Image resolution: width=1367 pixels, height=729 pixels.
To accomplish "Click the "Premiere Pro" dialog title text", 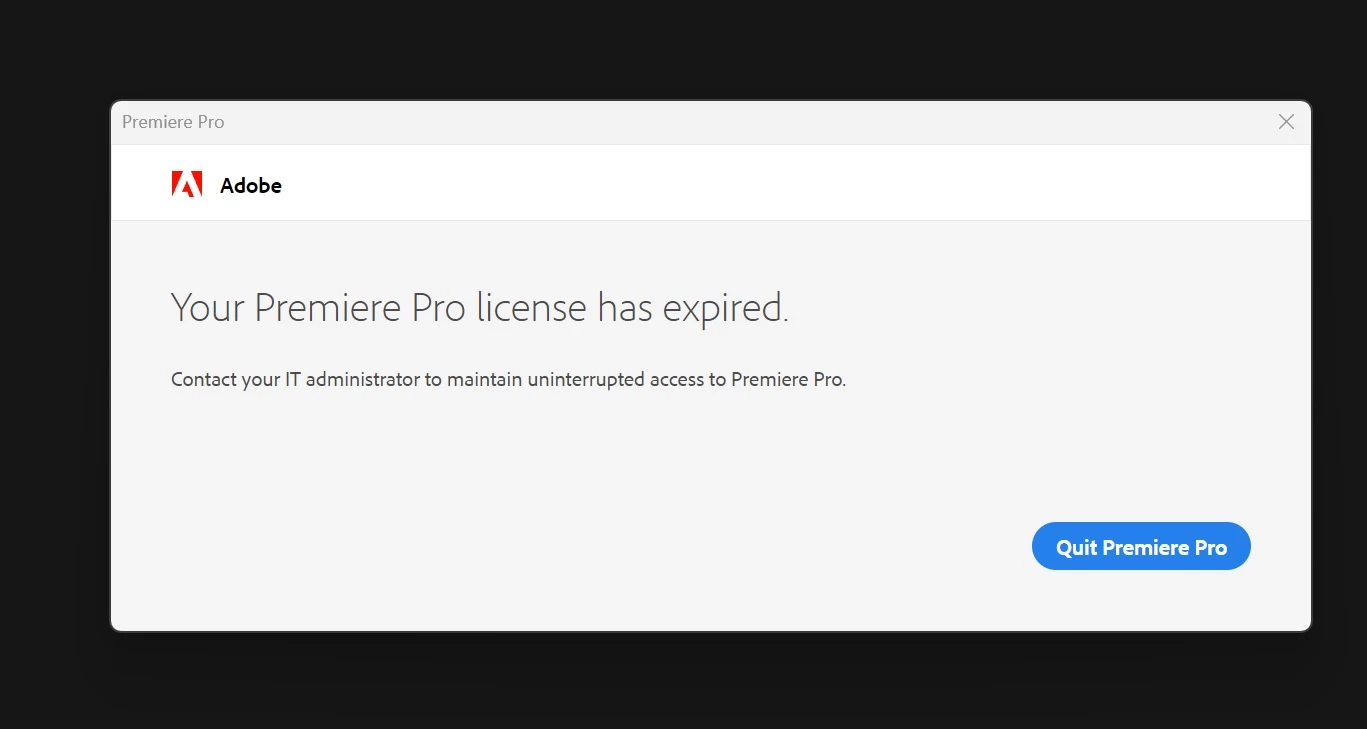I will click(173, 122).
